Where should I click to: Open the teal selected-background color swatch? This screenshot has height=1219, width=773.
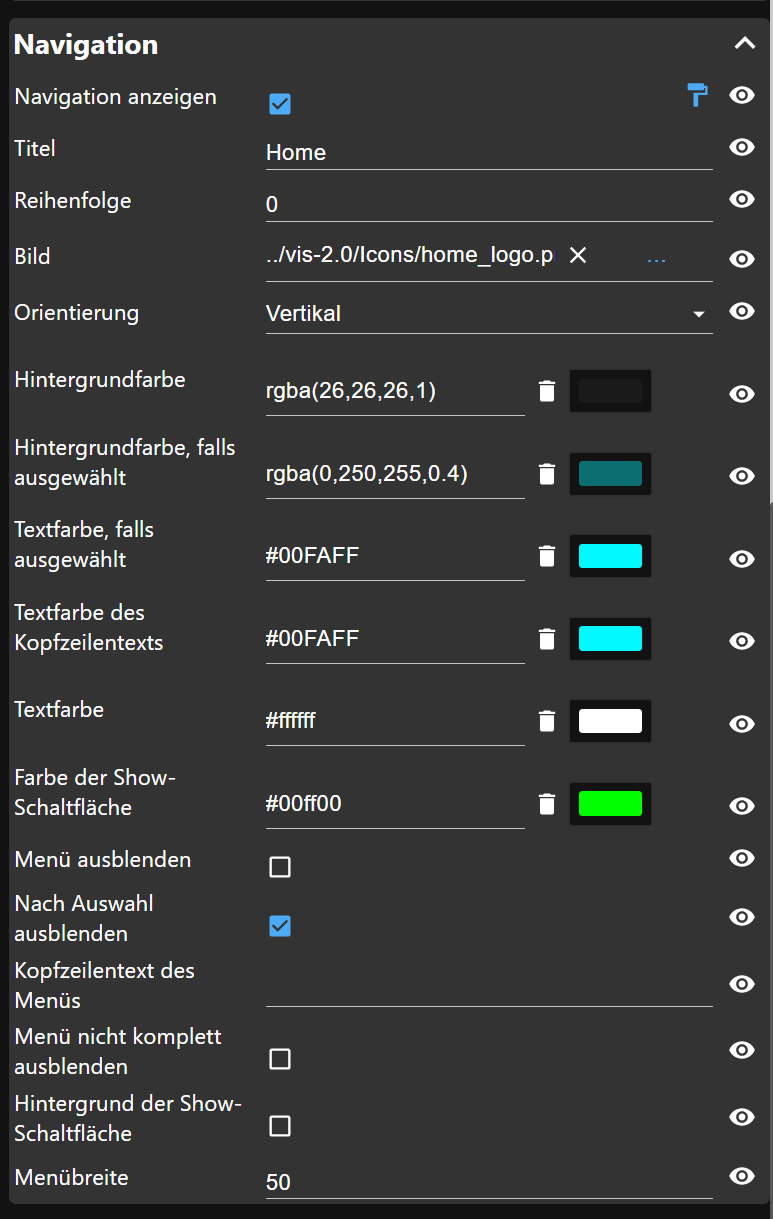click(610, 474)
